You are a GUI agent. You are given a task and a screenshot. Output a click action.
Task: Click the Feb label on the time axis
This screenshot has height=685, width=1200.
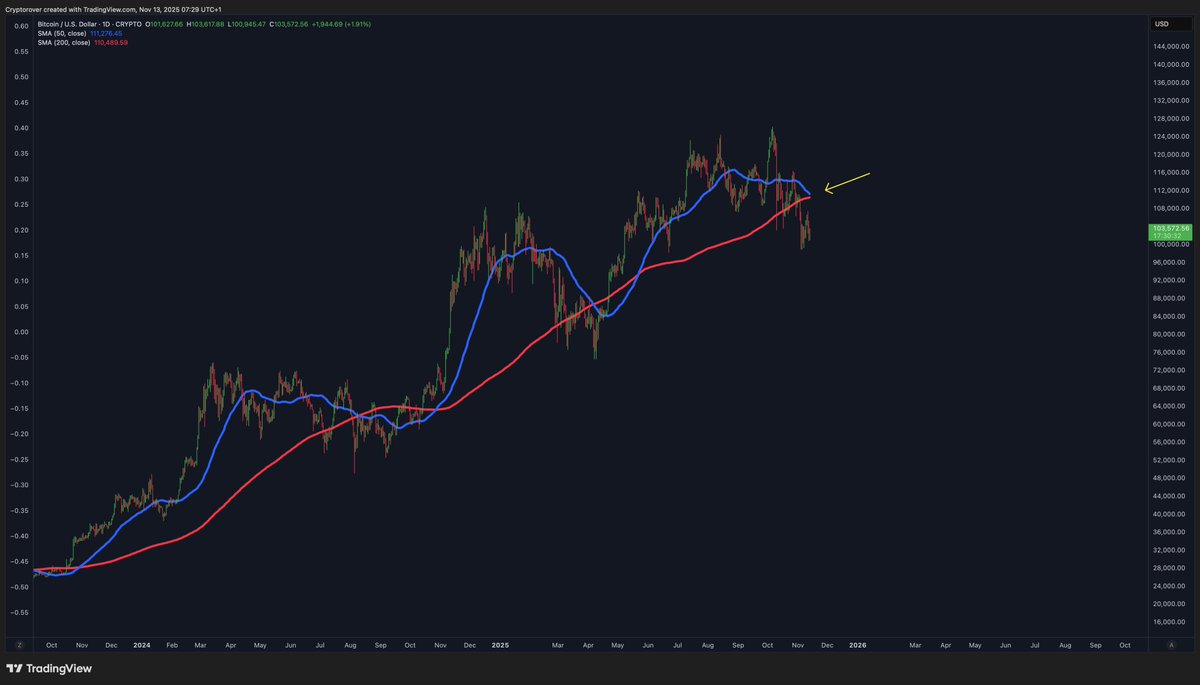pos(171,645)
